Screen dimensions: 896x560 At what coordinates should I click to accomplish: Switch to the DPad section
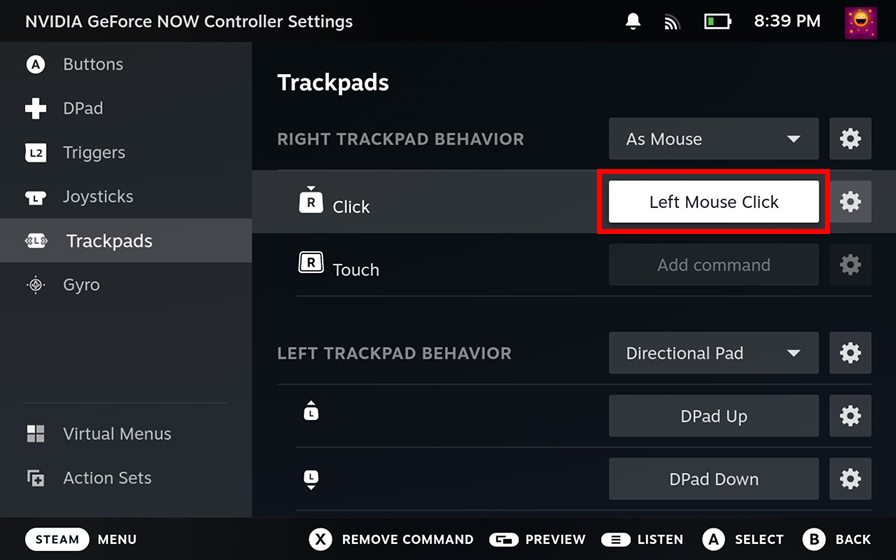[83, 108]
